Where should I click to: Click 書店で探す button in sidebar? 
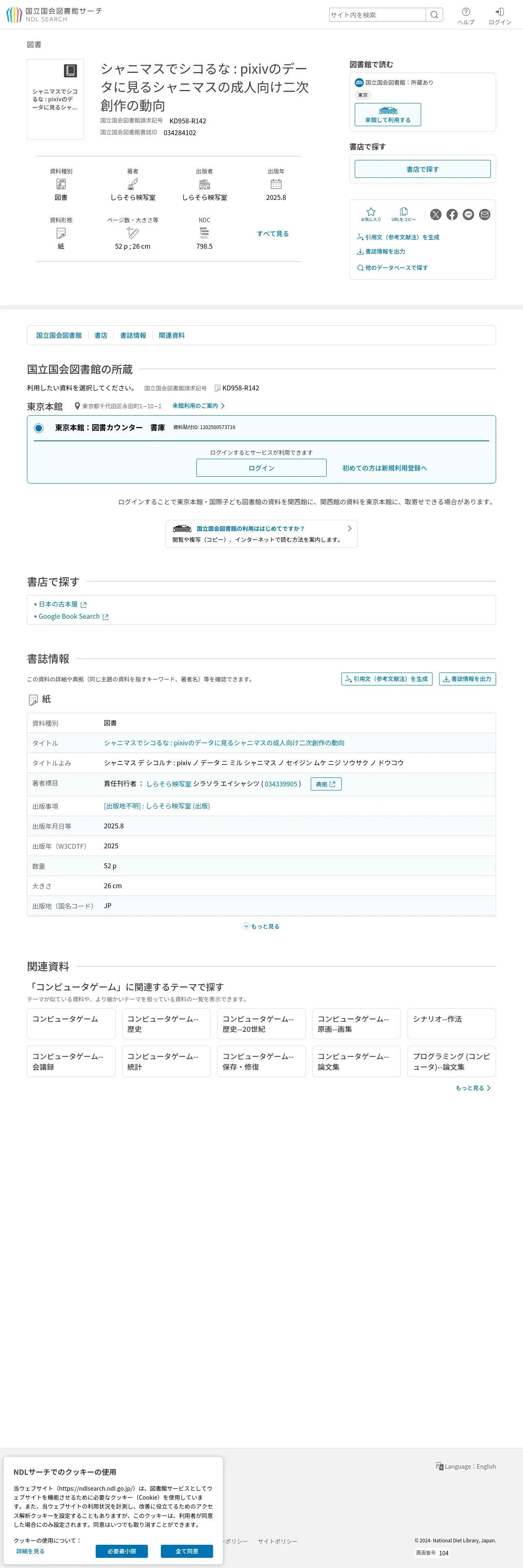(422, 169)
